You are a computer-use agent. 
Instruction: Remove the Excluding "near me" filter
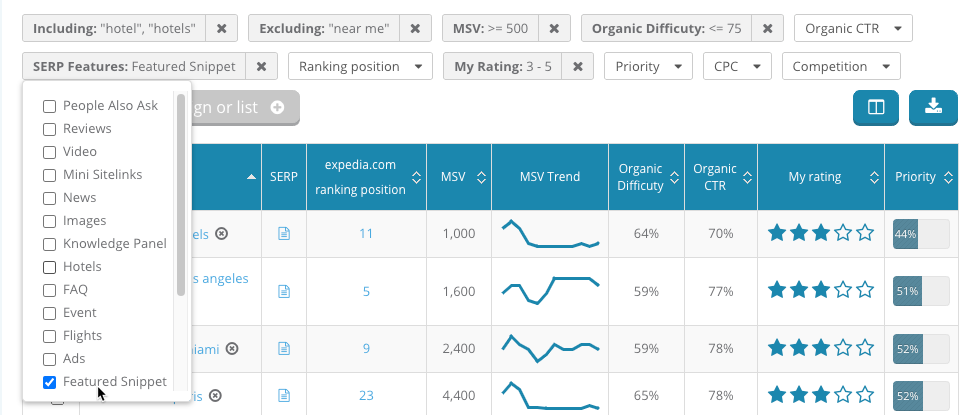coord(414,29)
